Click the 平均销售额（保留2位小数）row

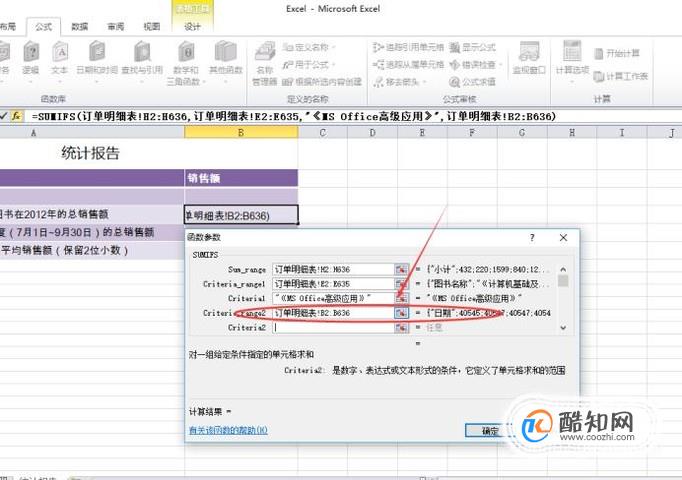click(x=92, y=250)
